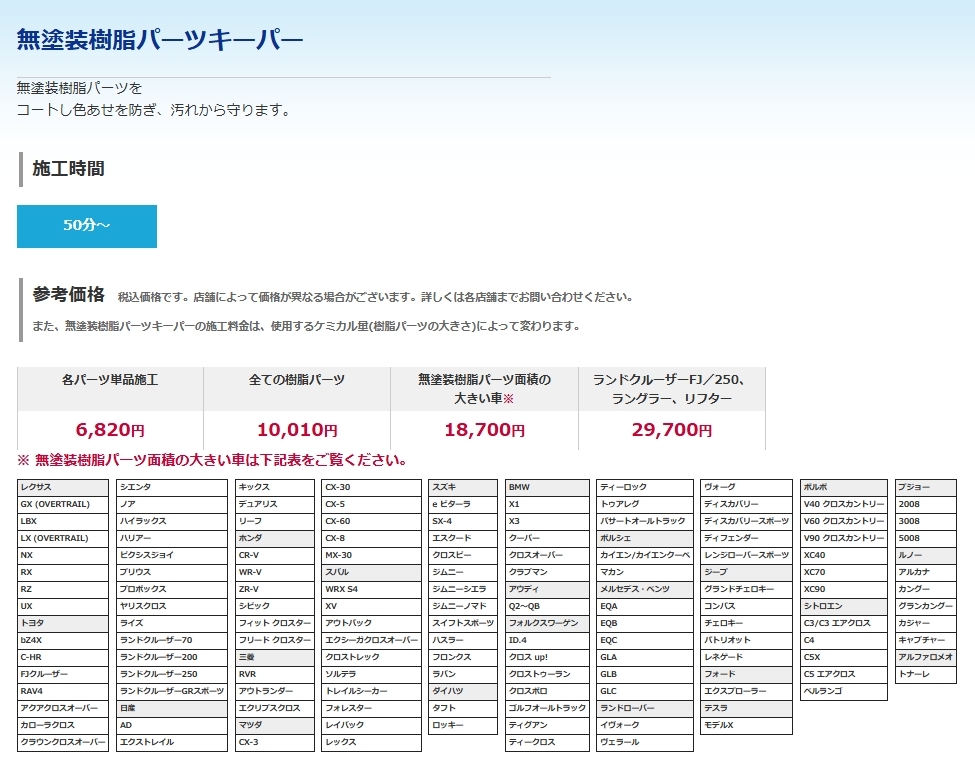
Task: Select the ティグアン cell
Action: (547, 725)
